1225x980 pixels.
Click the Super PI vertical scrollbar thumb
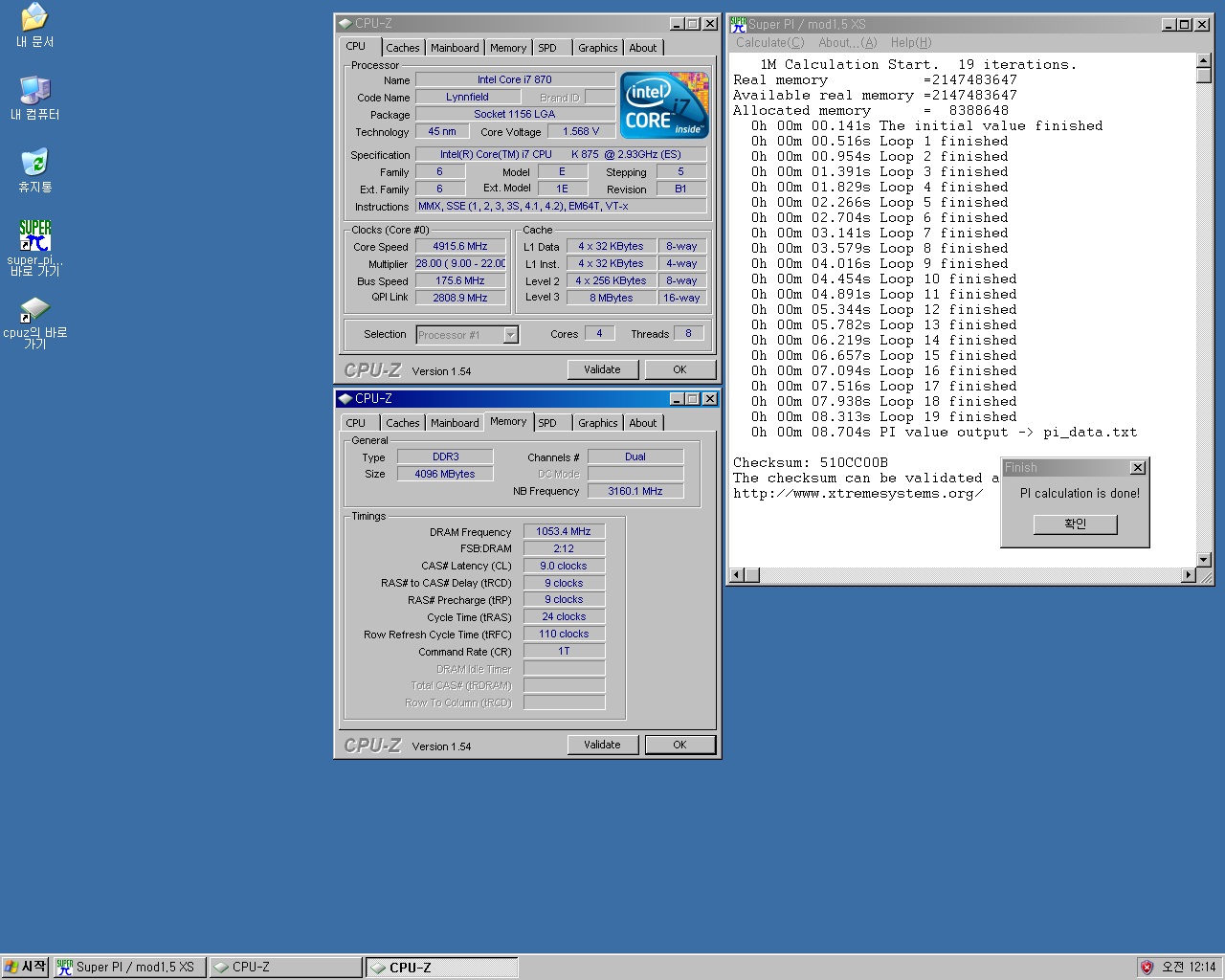coord(1204,76)
